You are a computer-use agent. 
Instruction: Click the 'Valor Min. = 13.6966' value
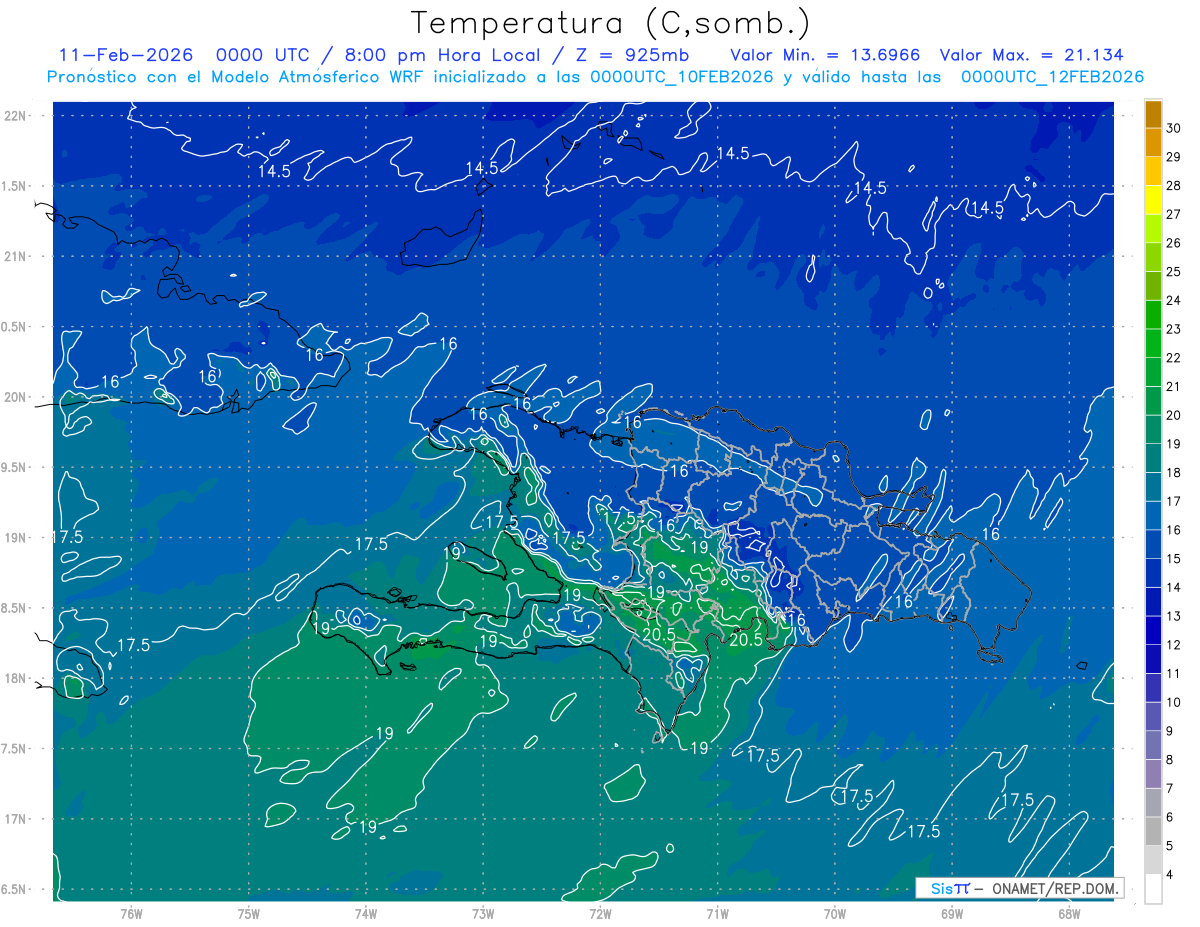point(826,55)
